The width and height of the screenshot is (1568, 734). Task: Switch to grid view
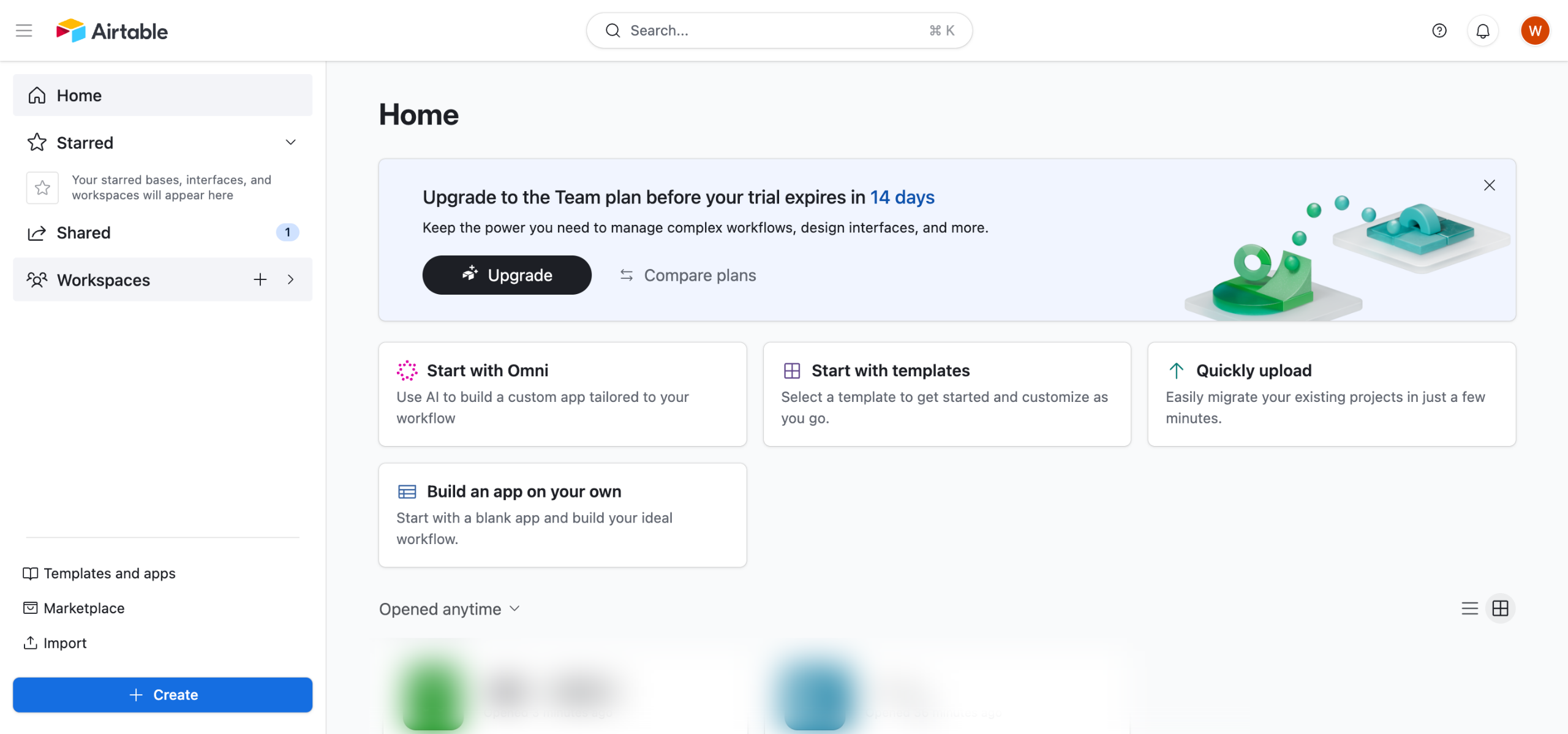(1500, 608)
